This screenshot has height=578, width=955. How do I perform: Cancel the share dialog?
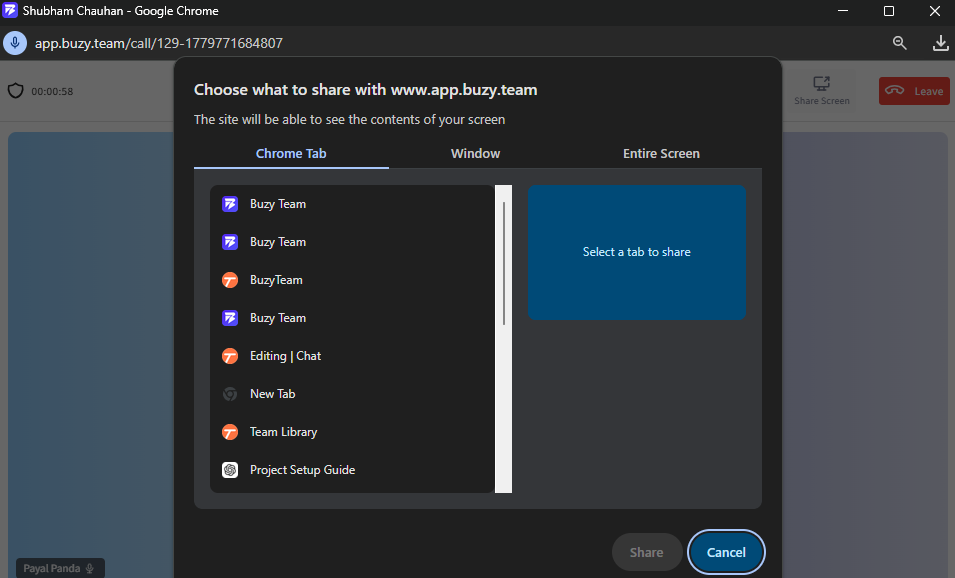click(726, 552)
